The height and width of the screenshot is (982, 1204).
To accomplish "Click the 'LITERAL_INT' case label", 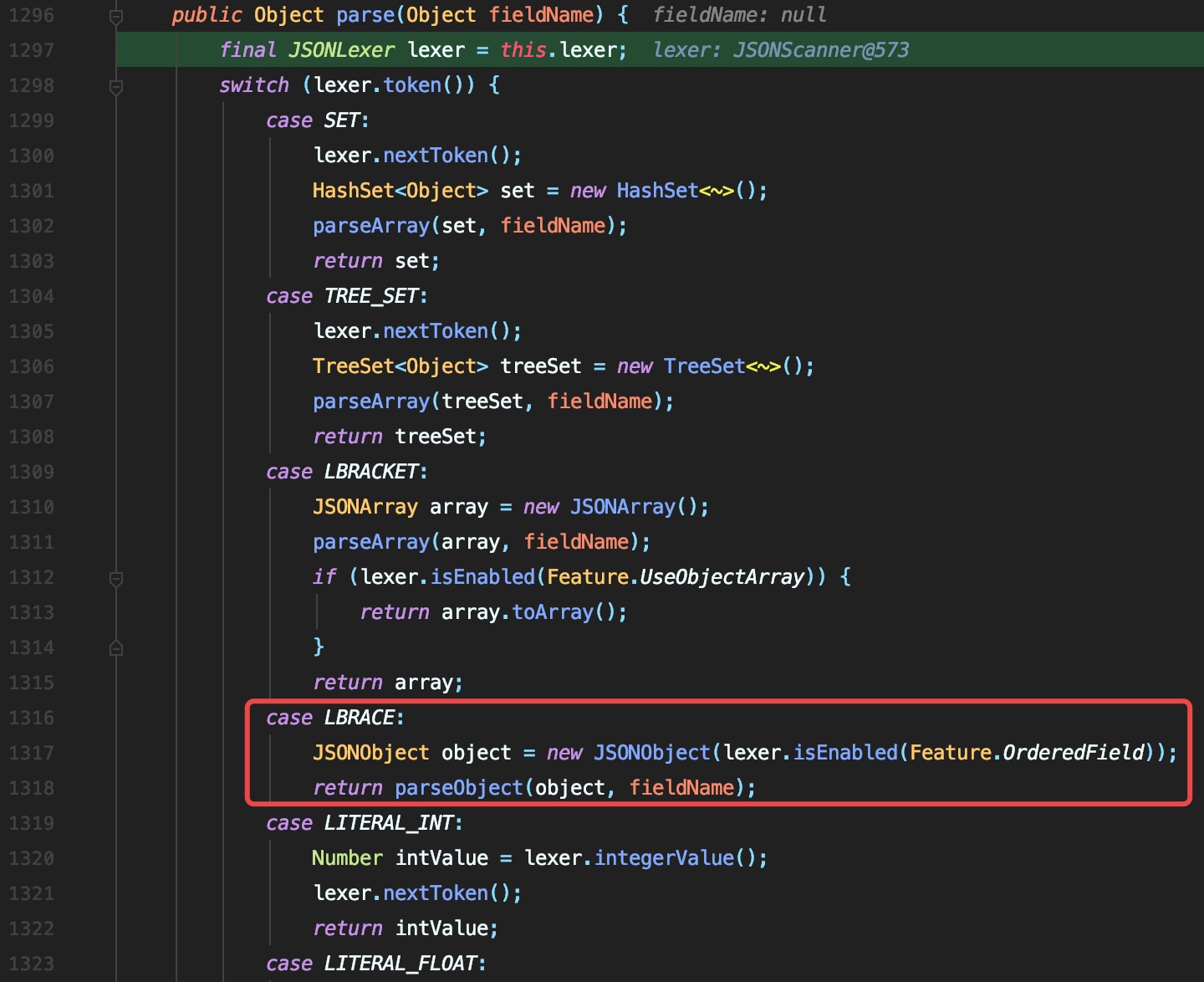I will coord(388,823).
